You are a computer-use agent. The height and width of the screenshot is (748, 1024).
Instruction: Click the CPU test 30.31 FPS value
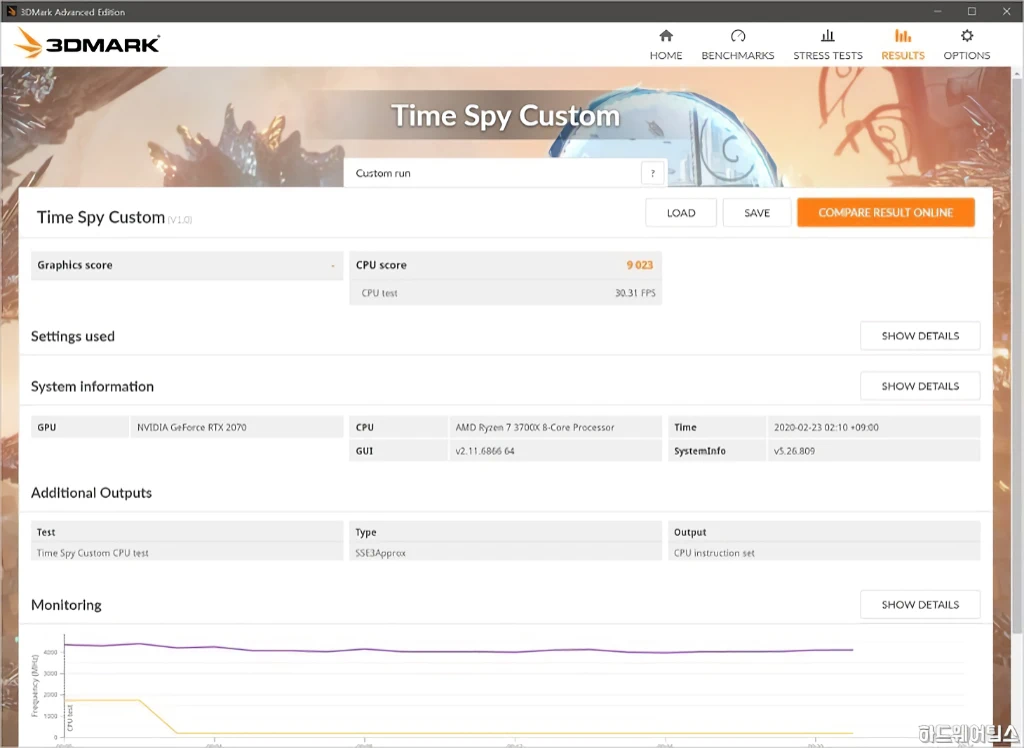(x=635, y=293)
